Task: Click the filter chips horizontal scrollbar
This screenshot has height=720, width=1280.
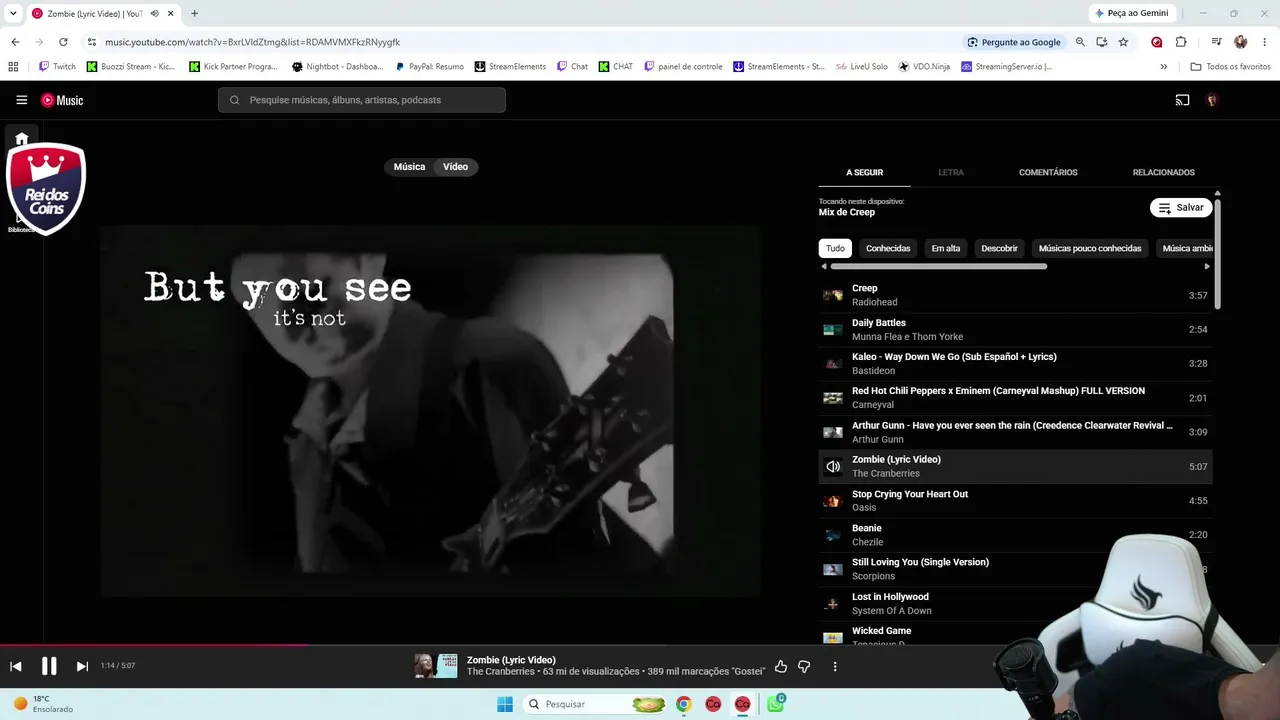Action: (939, 266)
